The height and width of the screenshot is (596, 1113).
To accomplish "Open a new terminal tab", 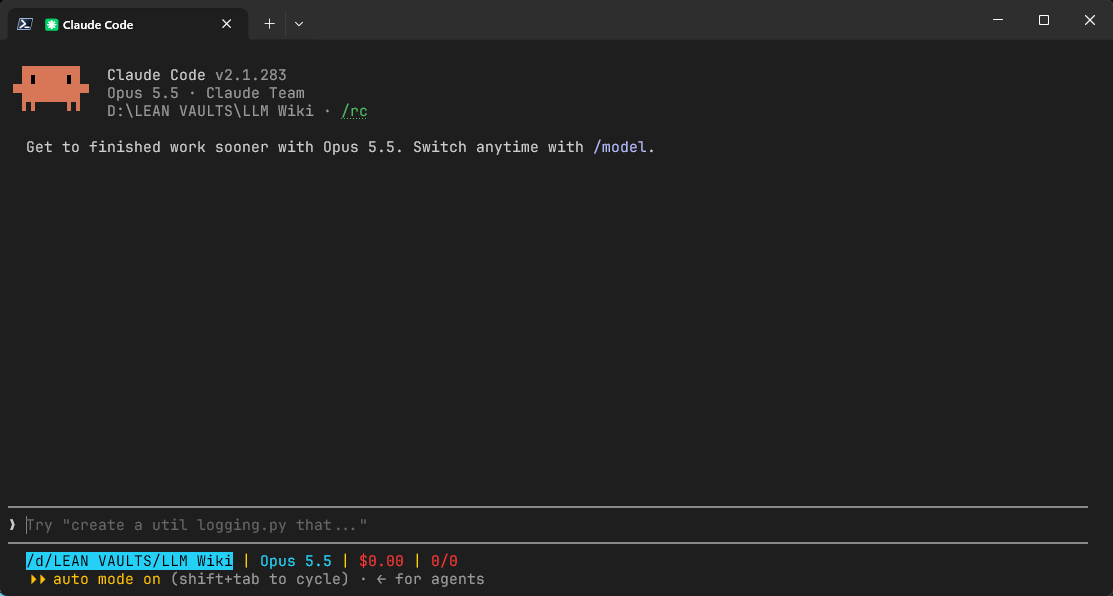I will [x=269, y=24].
